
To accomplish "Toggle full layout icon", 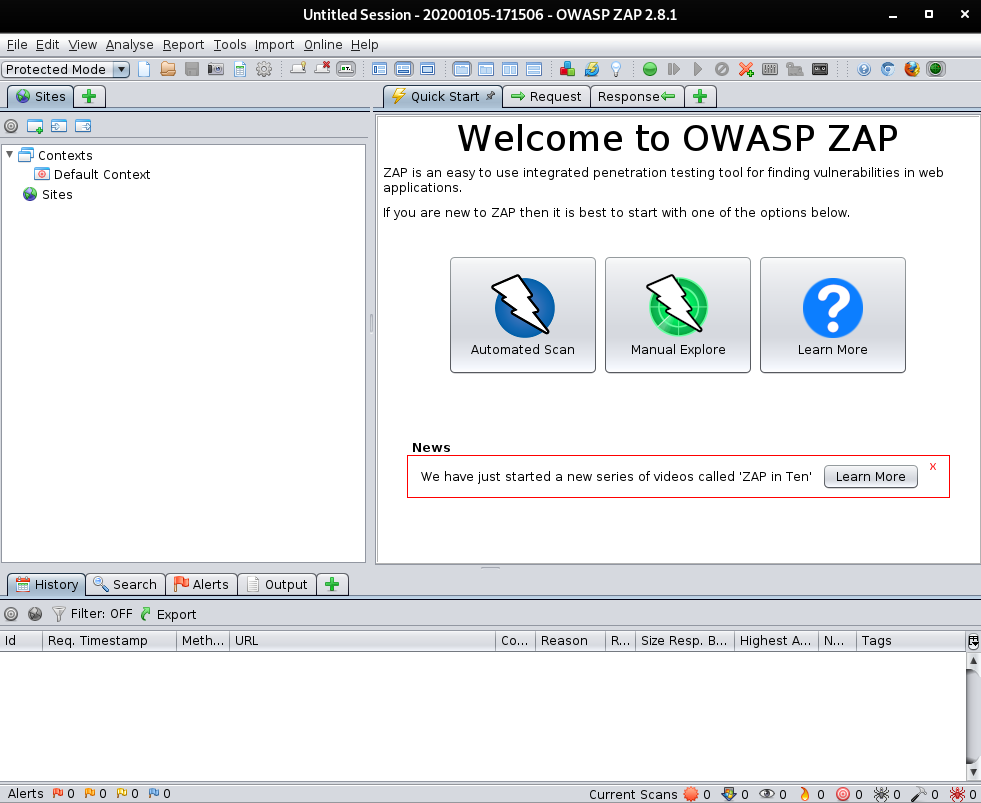I will pos(427,69).
